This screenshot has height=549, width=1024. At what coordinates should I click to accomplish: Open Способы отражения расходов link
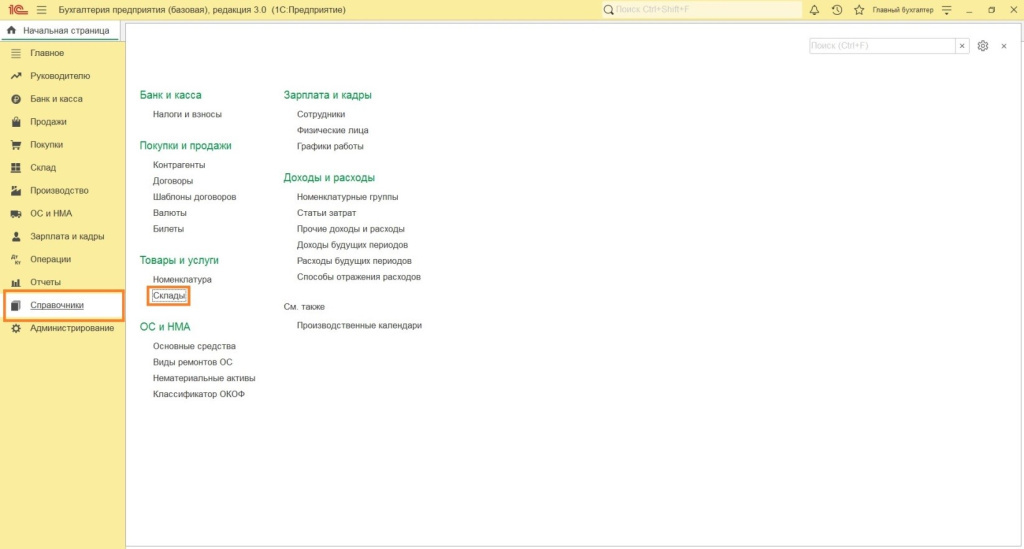click(359, 276)
